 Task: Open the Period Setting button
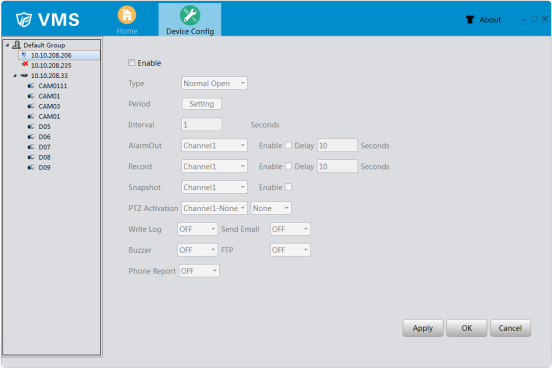202,104
